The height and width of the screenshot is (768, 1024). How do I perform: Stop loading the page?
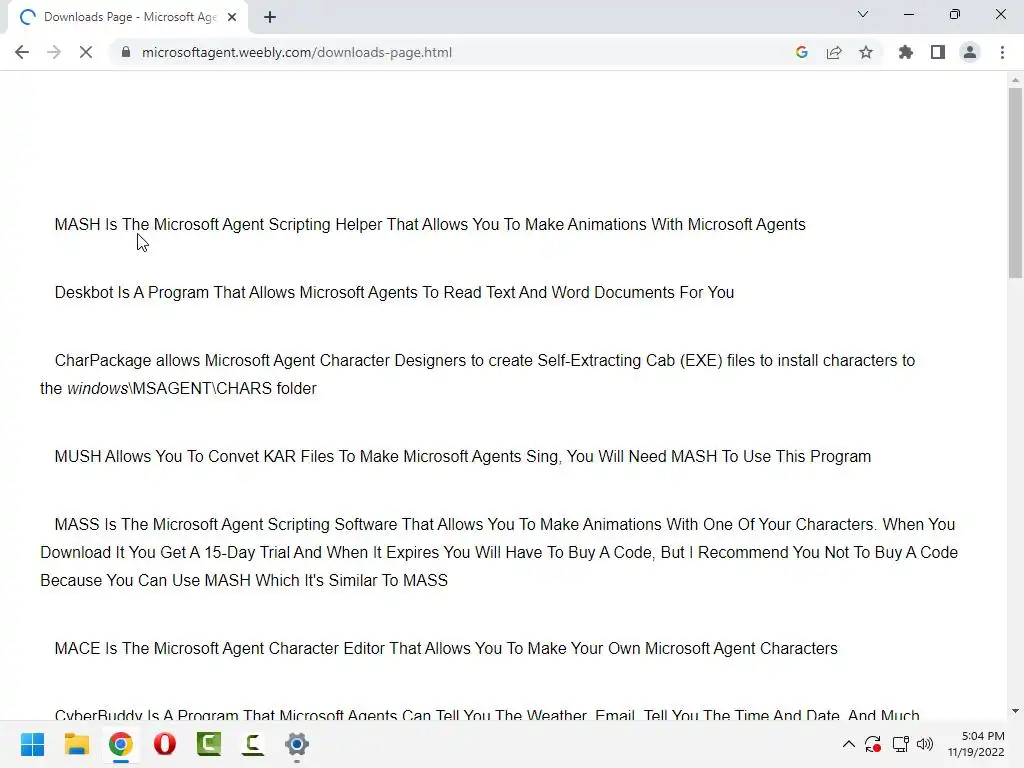(86, 52)
